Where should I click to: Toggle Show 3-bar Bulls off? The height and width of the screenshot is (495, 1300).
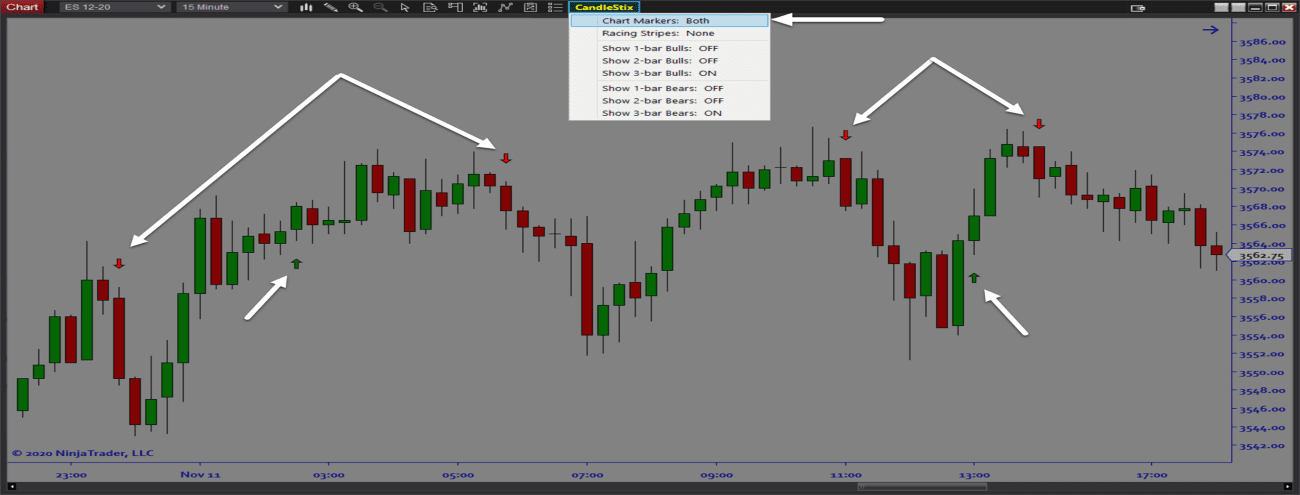[x=660, y=73]
